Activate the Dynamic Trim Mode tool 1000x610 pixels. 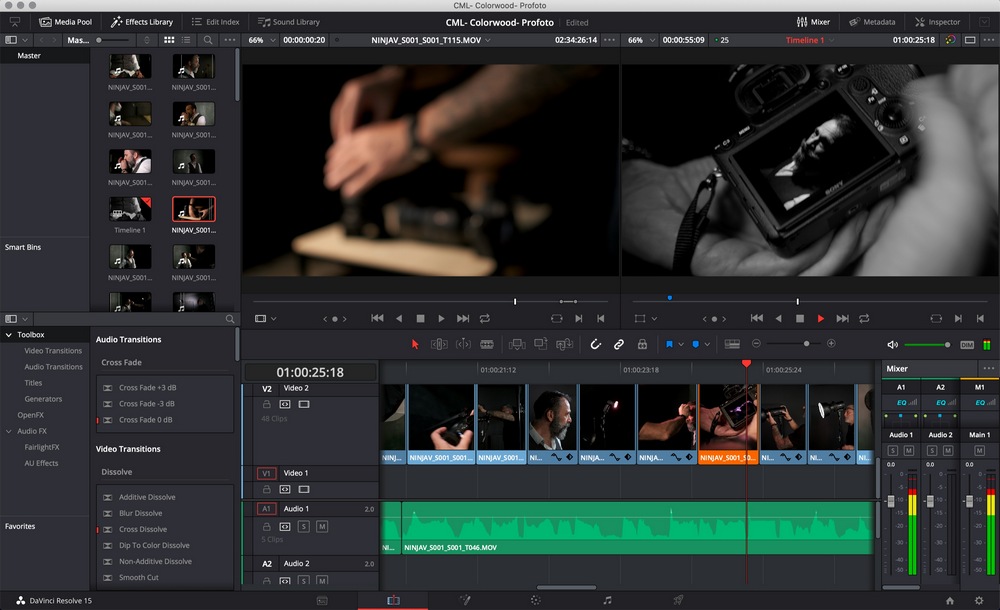[463, 345]
